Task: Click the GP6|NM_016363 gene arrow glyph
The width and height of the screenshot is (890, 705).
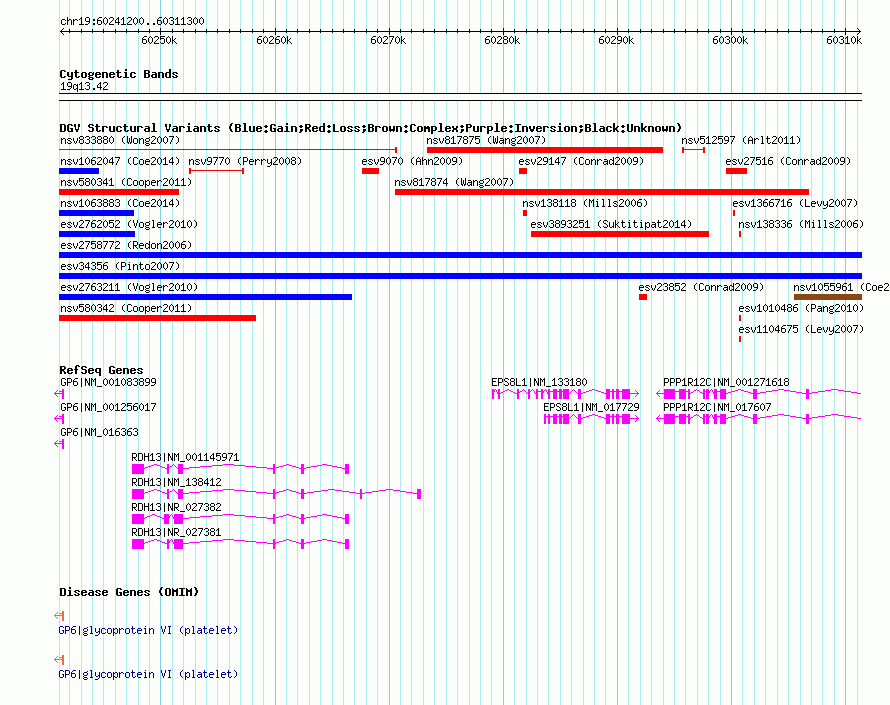Action: point(59,444)
